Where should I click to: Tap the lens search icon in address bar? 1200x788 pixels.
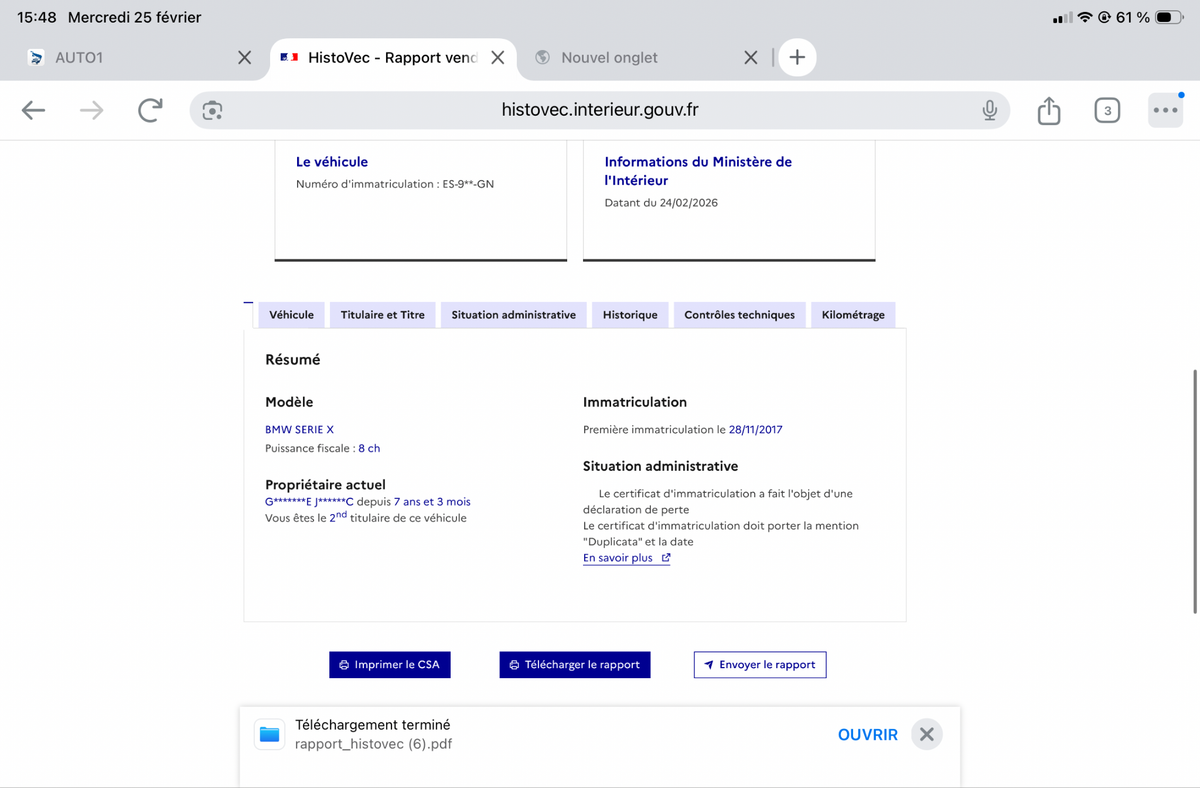[212, 111]
